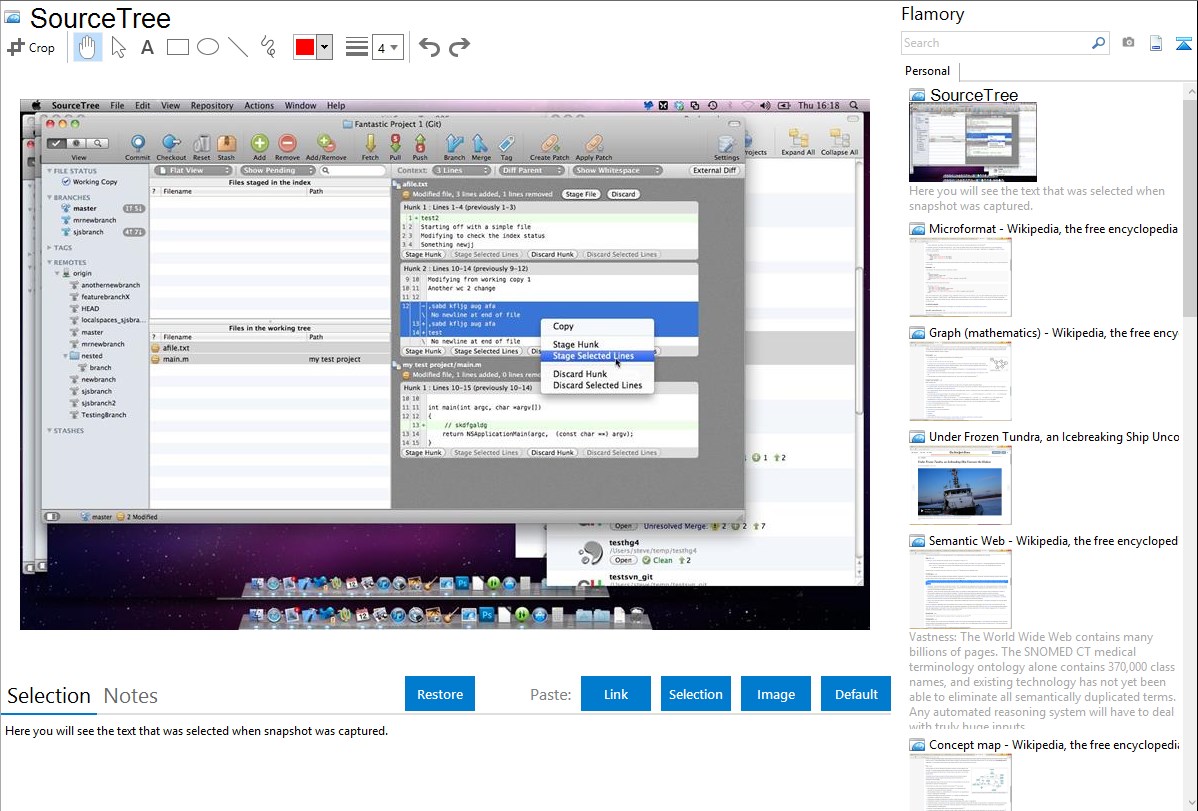Open the Concept map snapshot title
This screenshot has height=811, width=1198.
[x=1053, y=745]
